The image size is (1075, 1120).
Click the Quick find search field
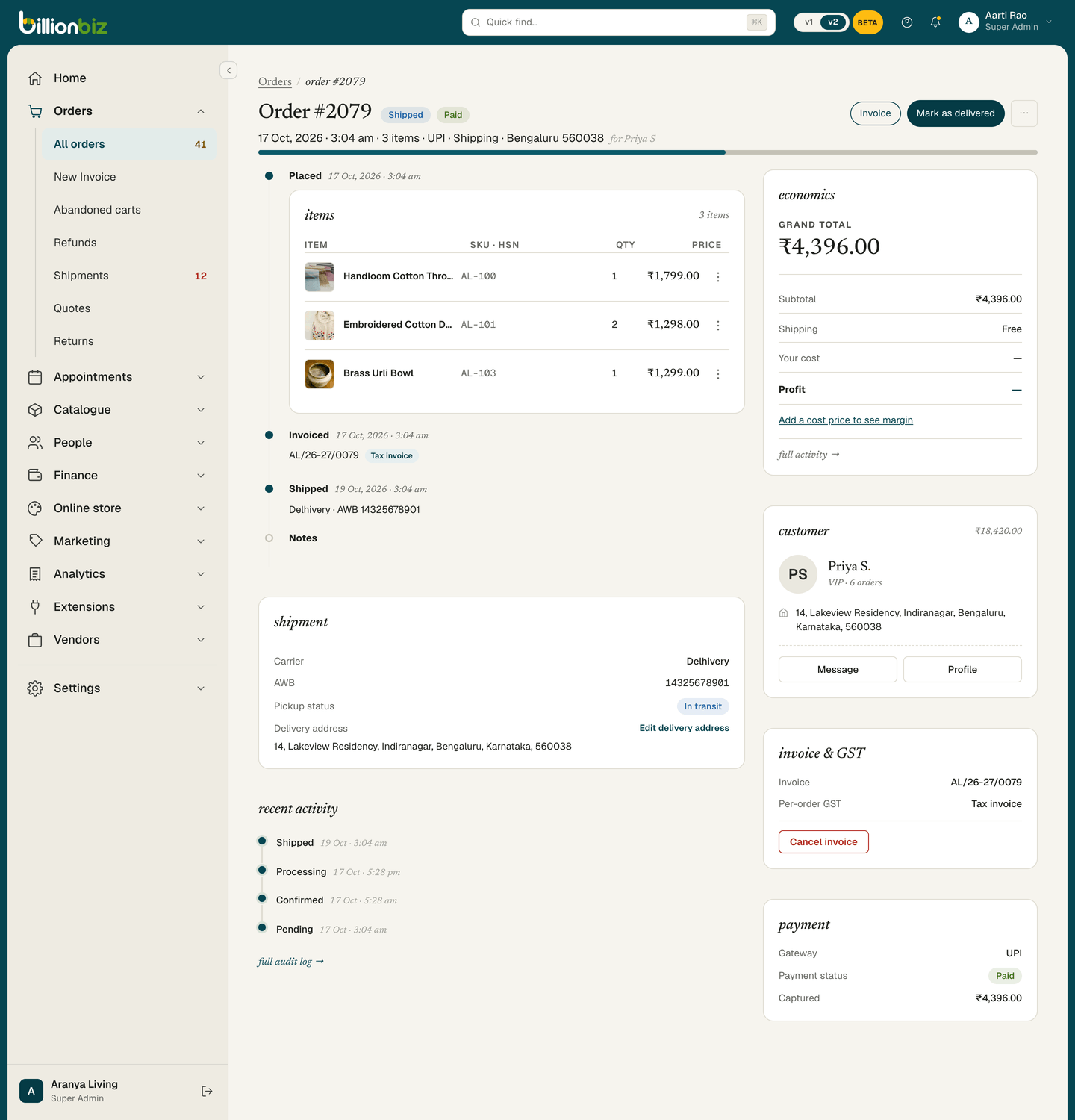tap(619, 22)
